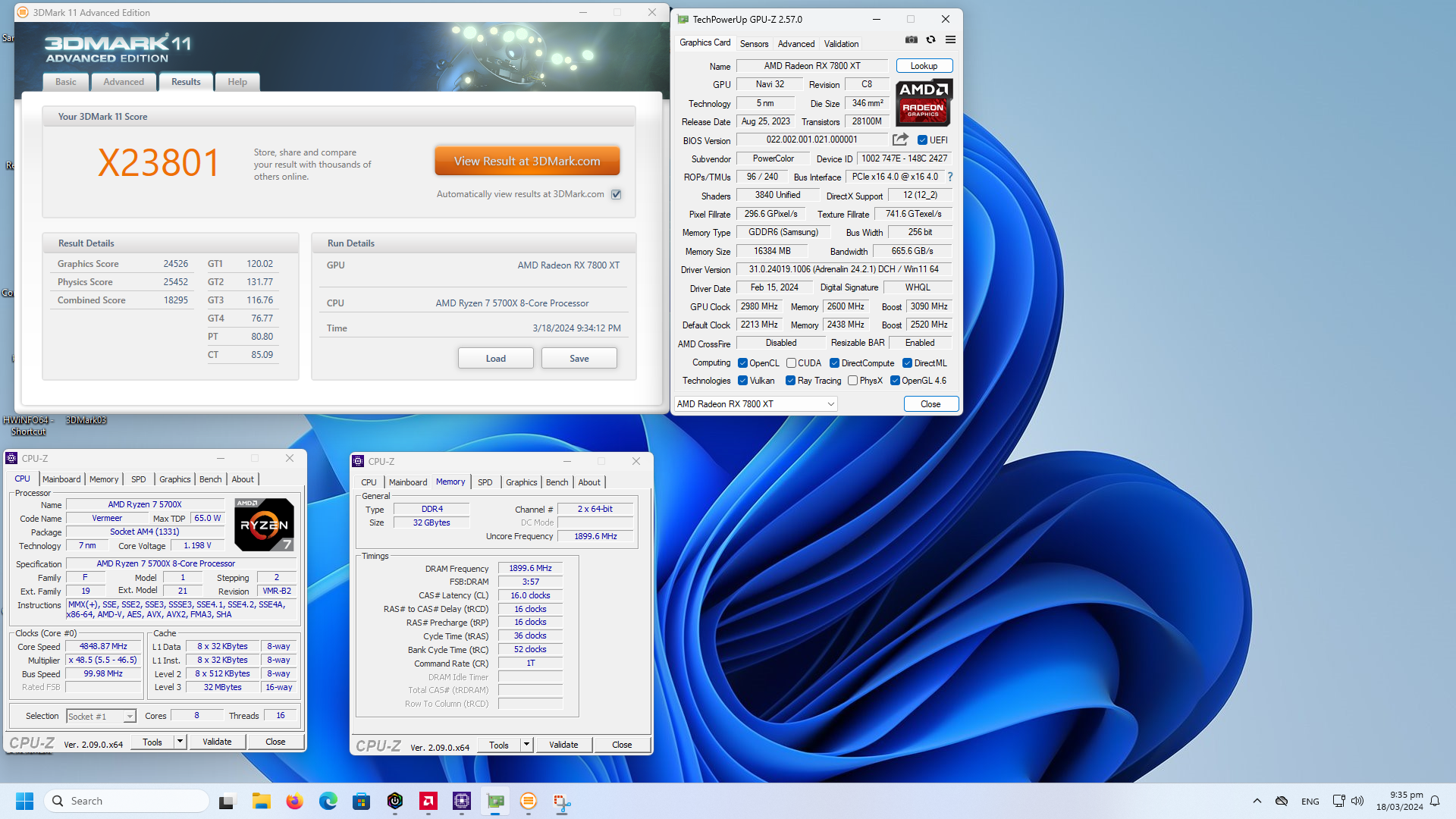Click the Lookup button in GPU-Z
This screenshot has width=1456, height=819.
coord(924,66)
